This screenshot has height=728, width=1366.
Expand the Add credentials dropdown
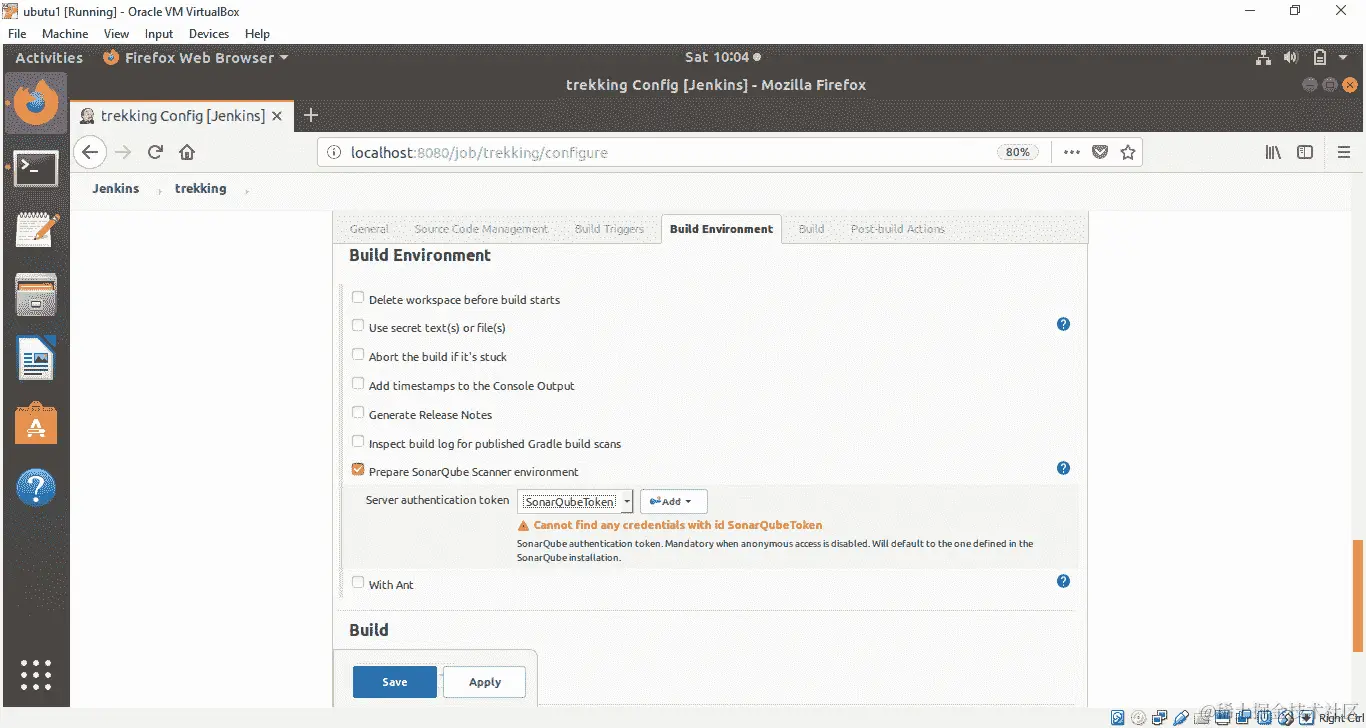[672, 501]
